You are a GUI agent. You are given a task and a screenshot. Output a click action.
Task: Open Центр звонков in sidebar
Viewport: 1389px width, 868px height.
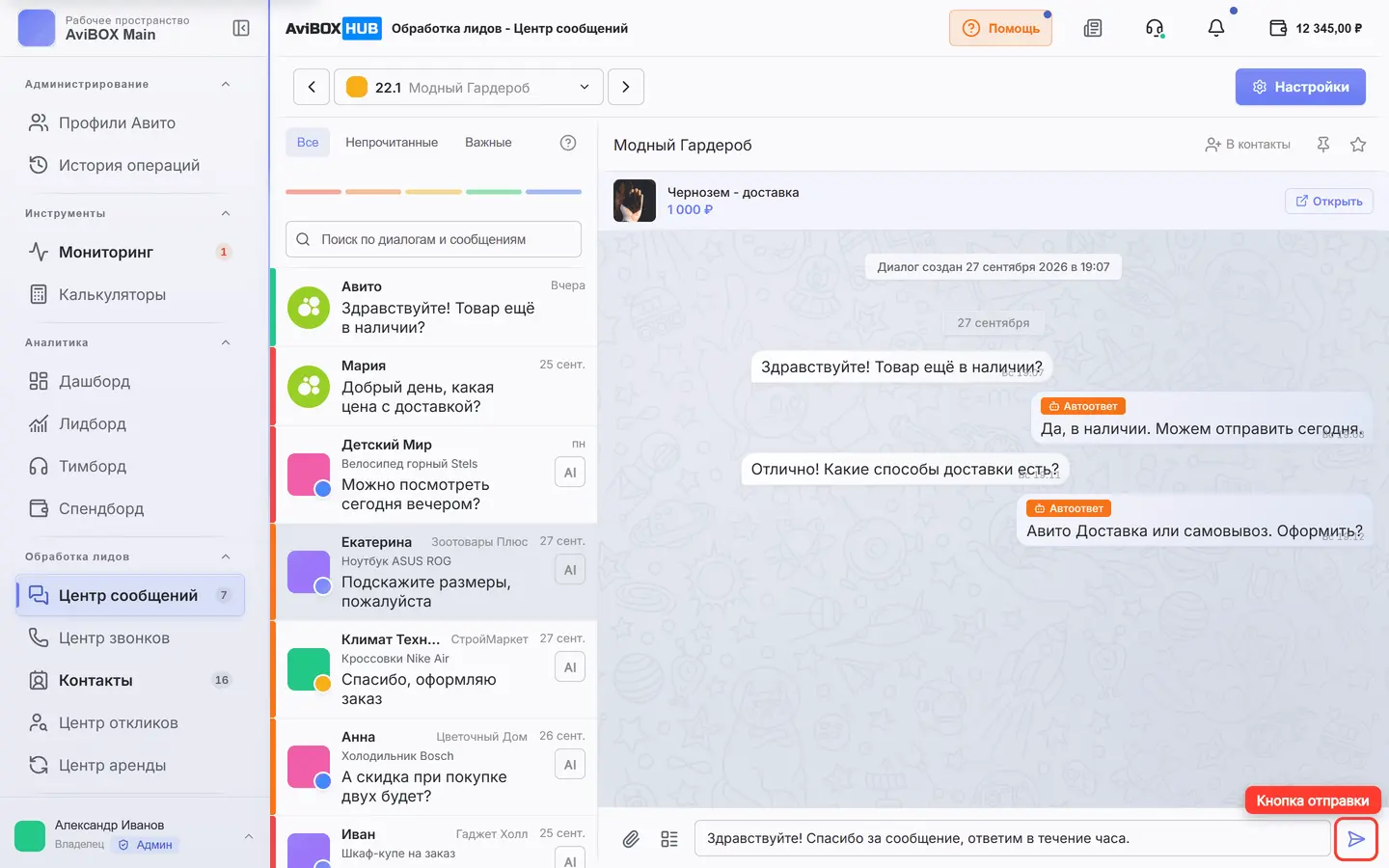tap(131, 637)
